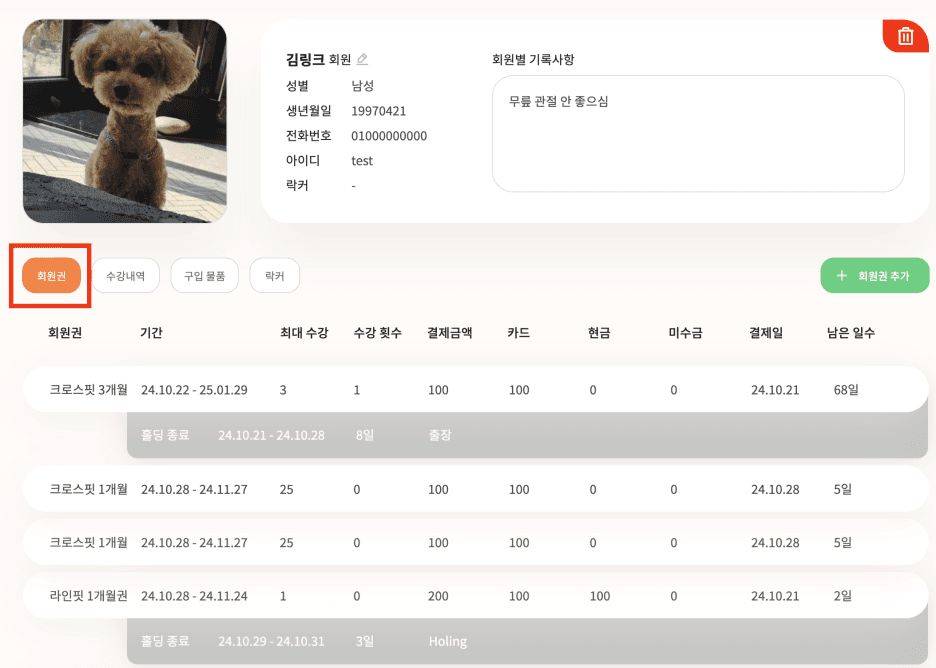Click payment date 24.10.21 in 크로스핏 3개월 row
Image resolution: width=936 pixels, height=668 pixels.
(775, 390)
